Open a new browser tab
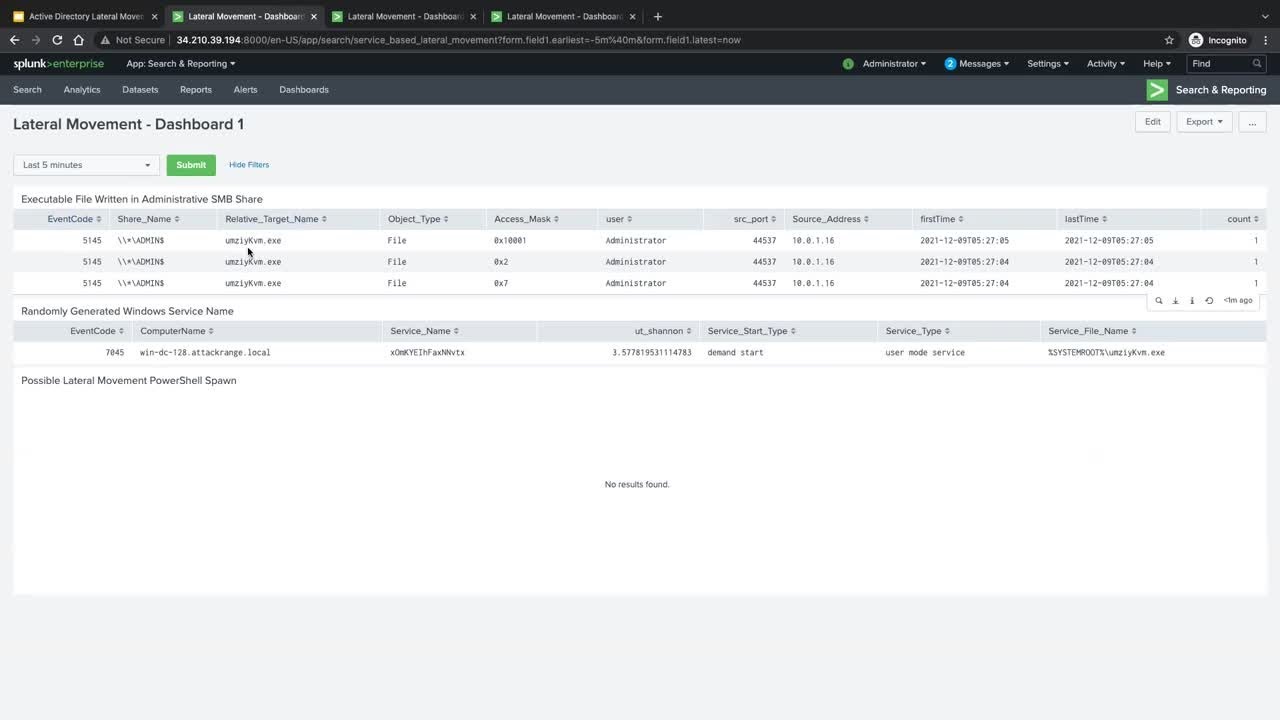Screen dimensions: 1280x720 (657, 16)
